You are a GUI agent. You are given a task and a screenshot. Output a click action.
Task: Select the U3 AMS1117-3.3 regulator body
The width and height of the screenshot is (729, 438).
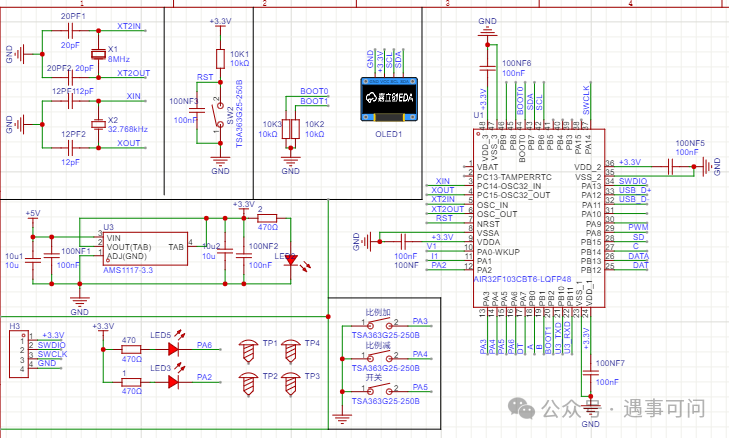[x=146, y=249]
